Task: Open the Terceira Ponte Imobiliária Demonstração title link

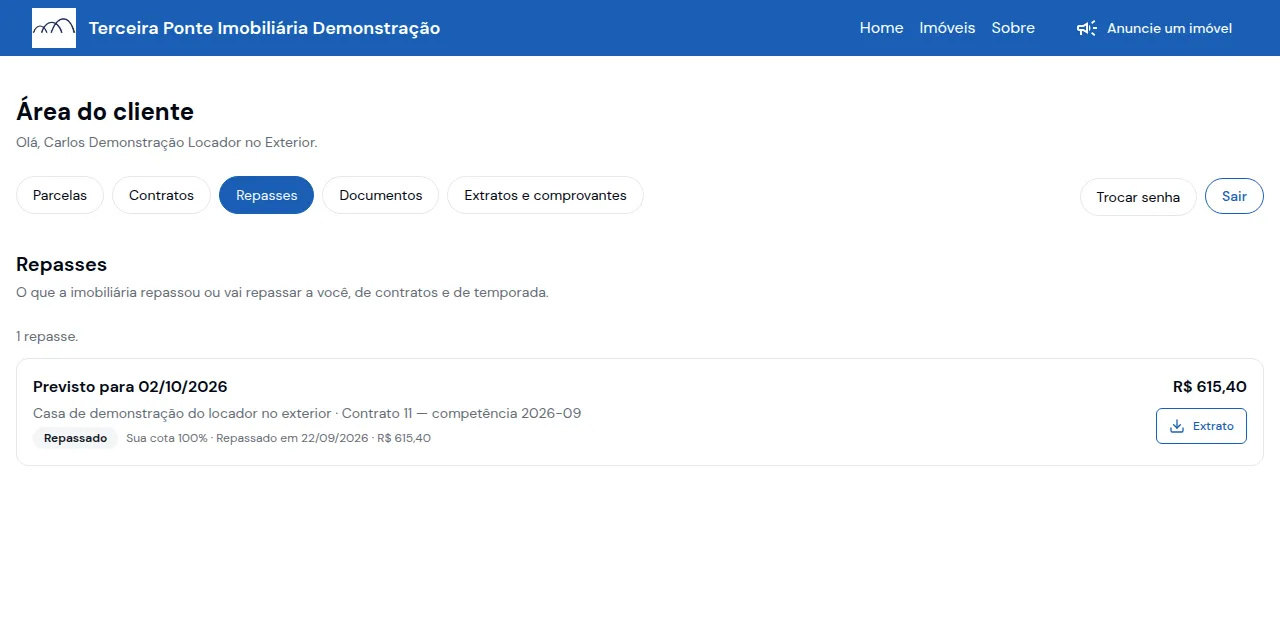Action: pyautogui.click(x=264, y=28)
